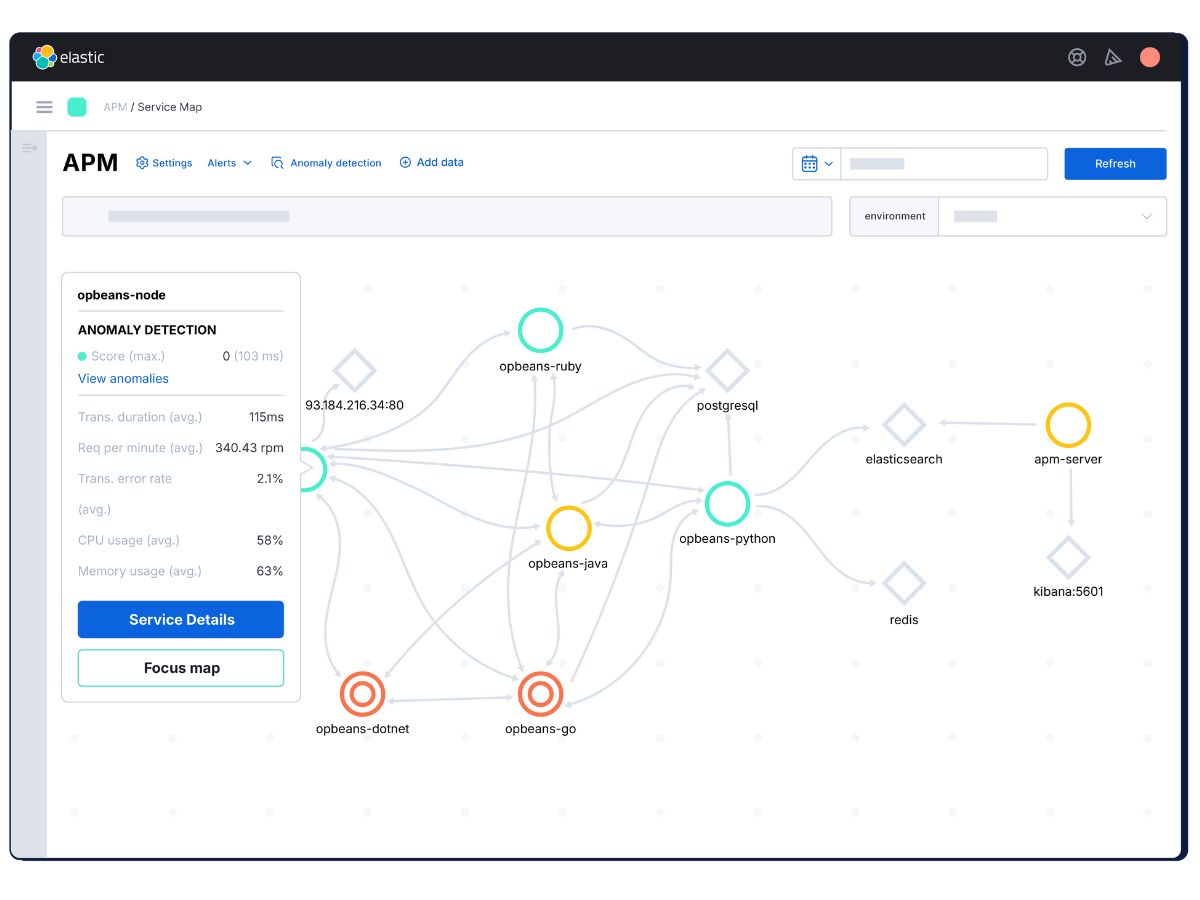Select the opbeans-ruby service node
The height and width of the screenshot is (900, 1200).
pos(540,330)
